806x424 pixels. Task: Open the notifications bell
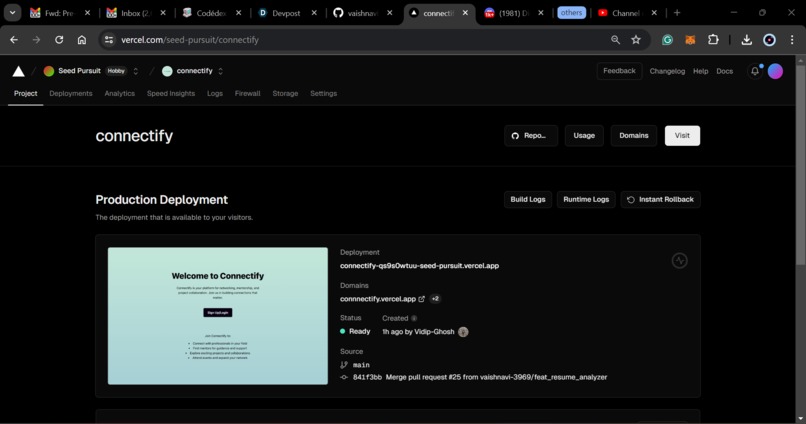coord(755,71)
